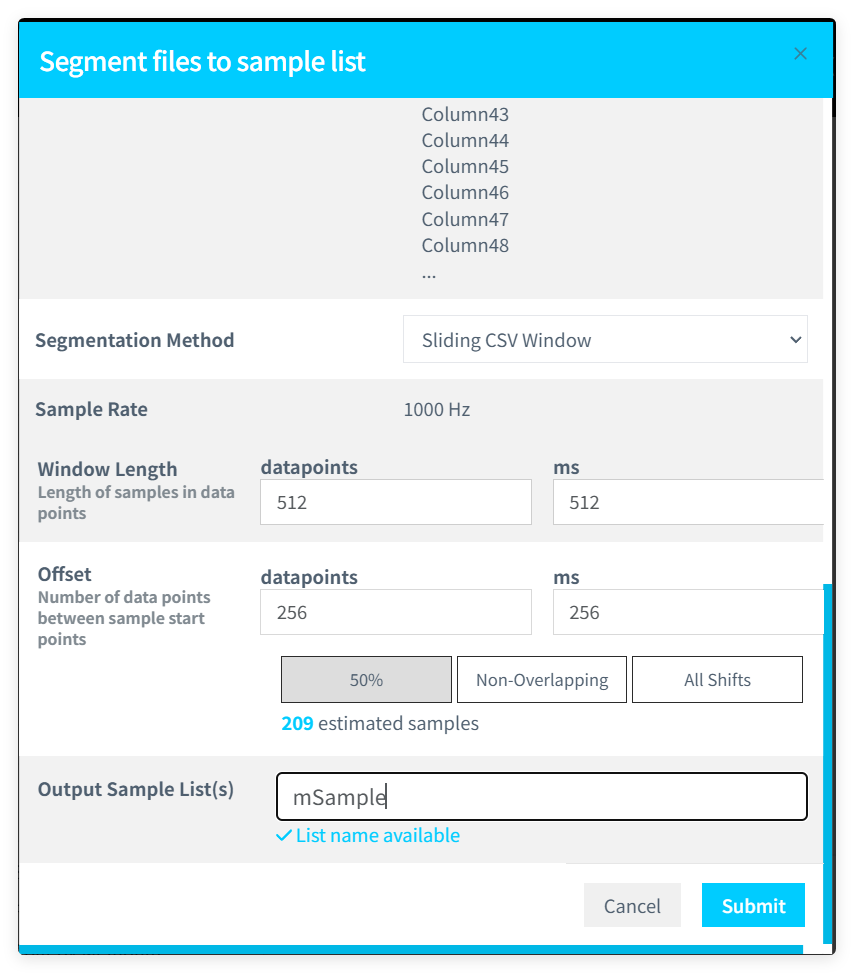Click the List name available checkmark icon

284,835
